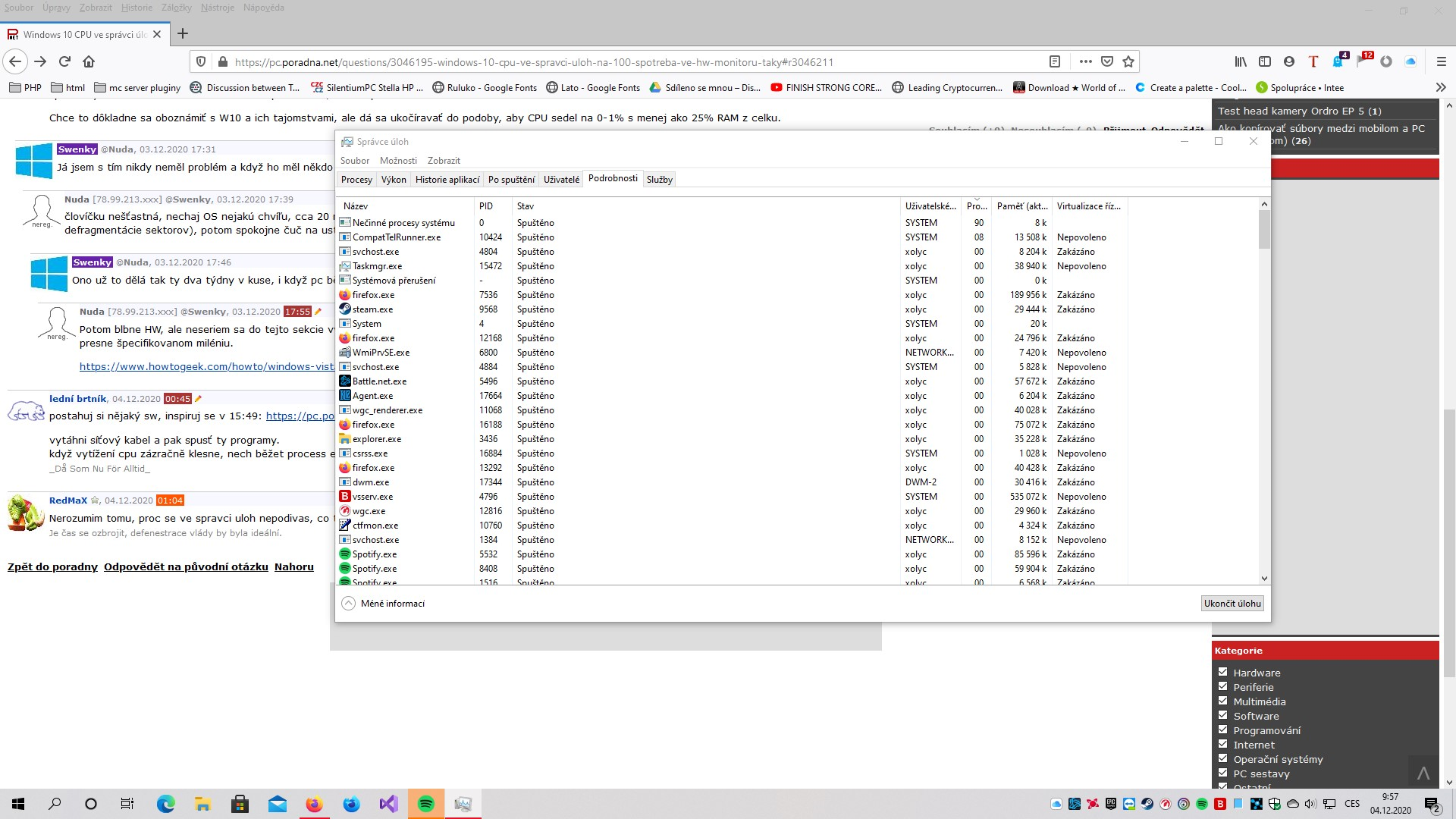
Task: Click the task manager list scrollbar thumb
Action: click(1264, 229)
